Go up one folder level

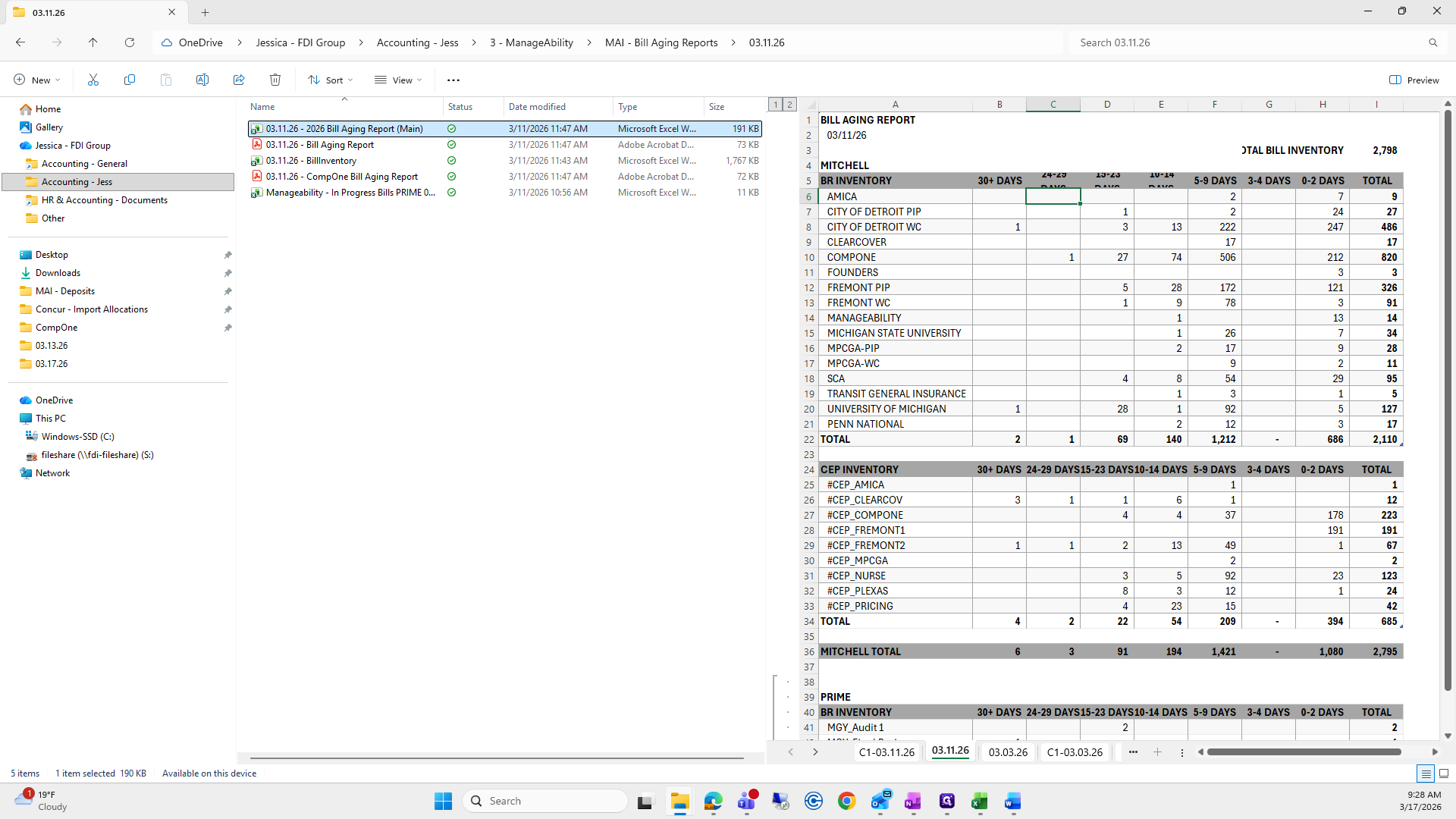point(93,42)
